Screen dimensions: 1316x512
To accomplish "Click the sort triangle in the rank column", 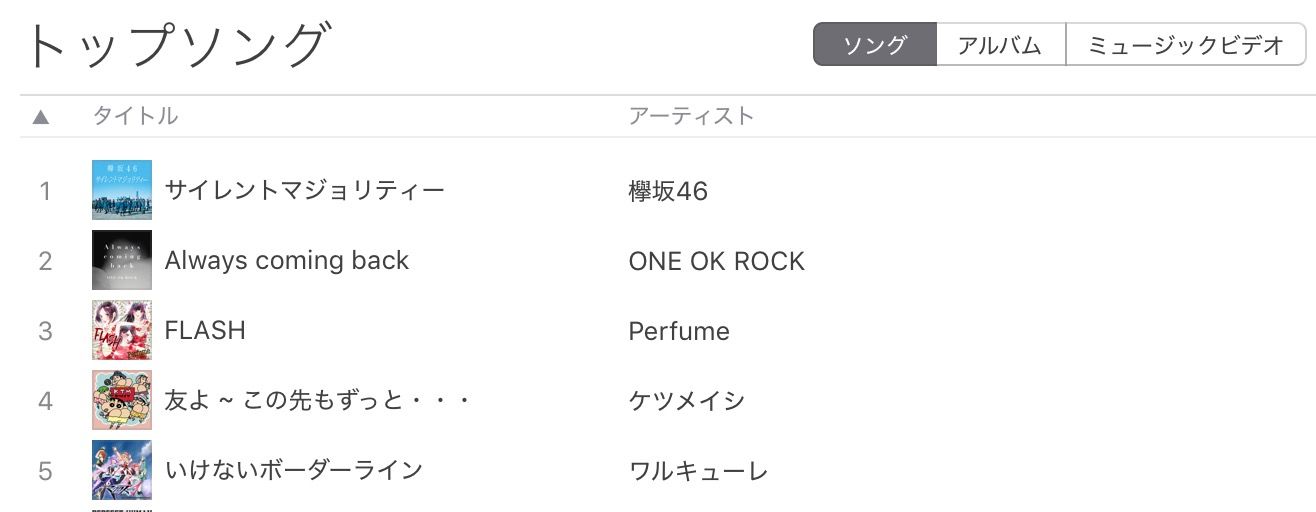I will pos(41,117).
